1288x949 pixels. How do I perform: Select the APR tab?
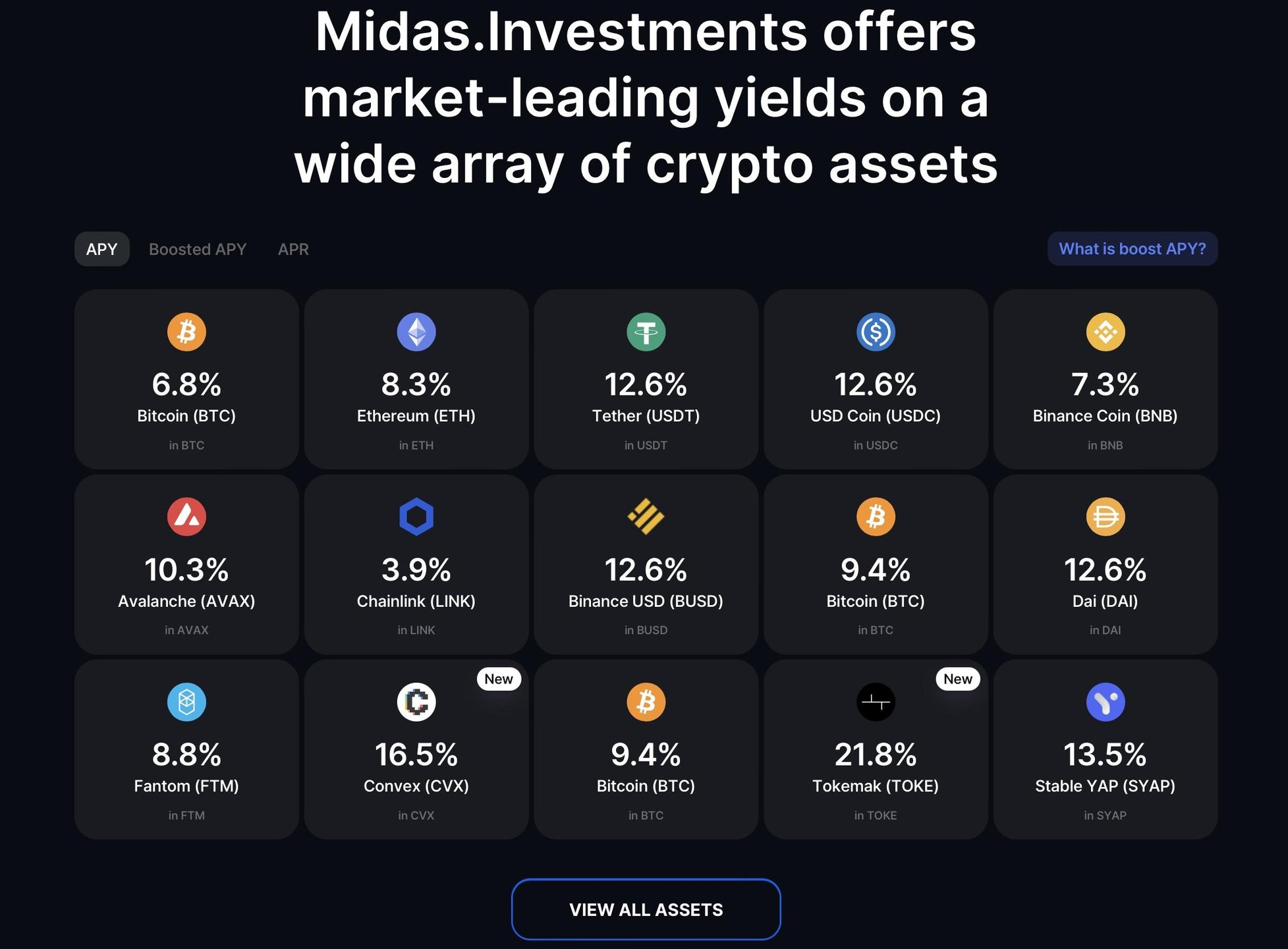(293, 249)
